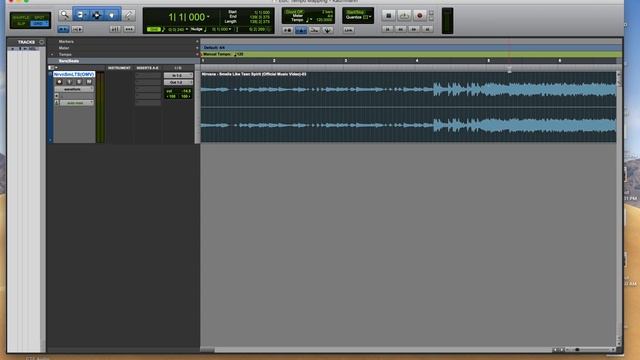Click the INSTRUMENT column header
640x360 pixels.
pos(119,68)
